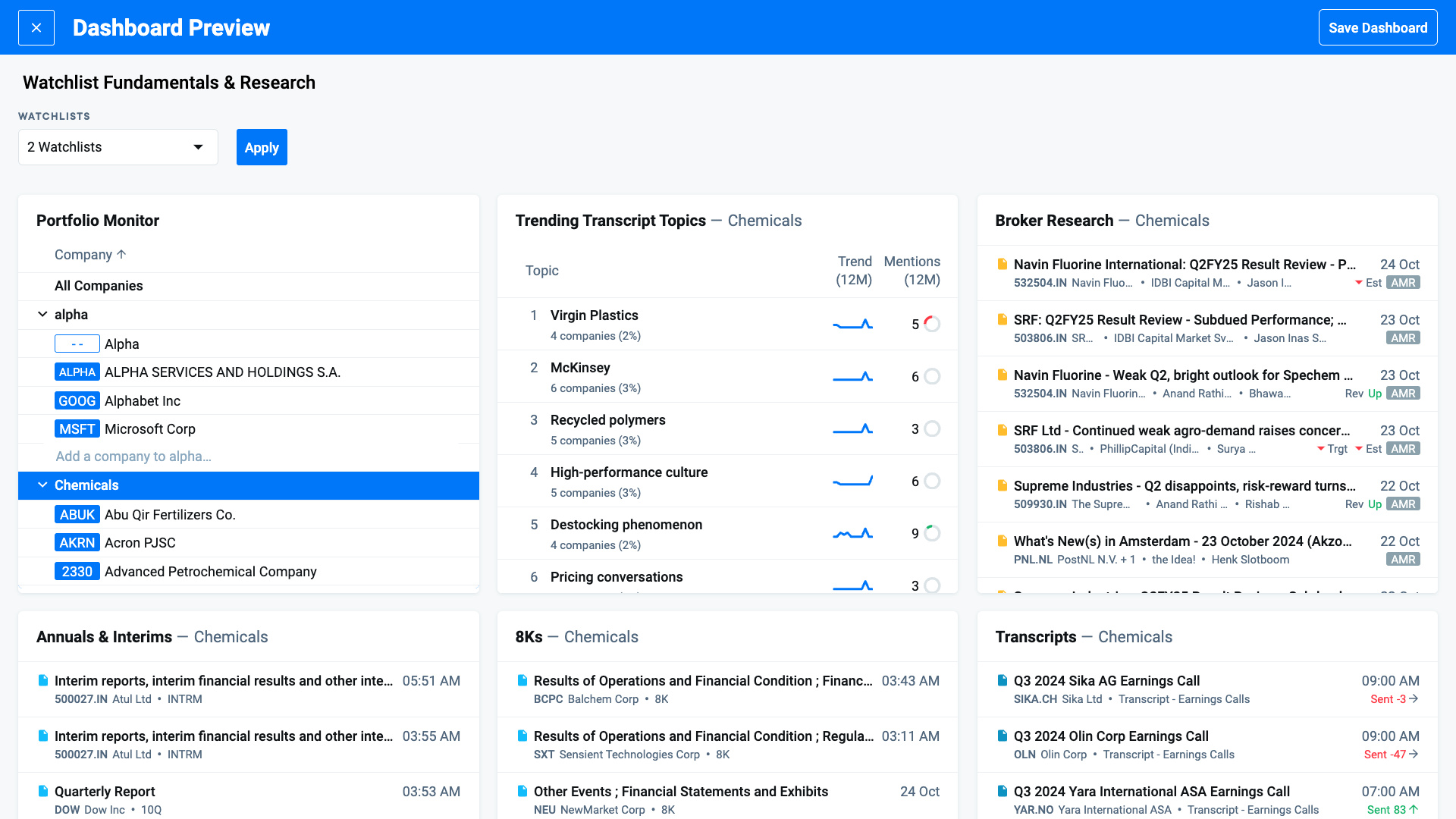Click file icon for Atul Ltd 03:55 AM interim report
Image resolution: width=1456 pixels, height=819 pixels.
[43, 736]
